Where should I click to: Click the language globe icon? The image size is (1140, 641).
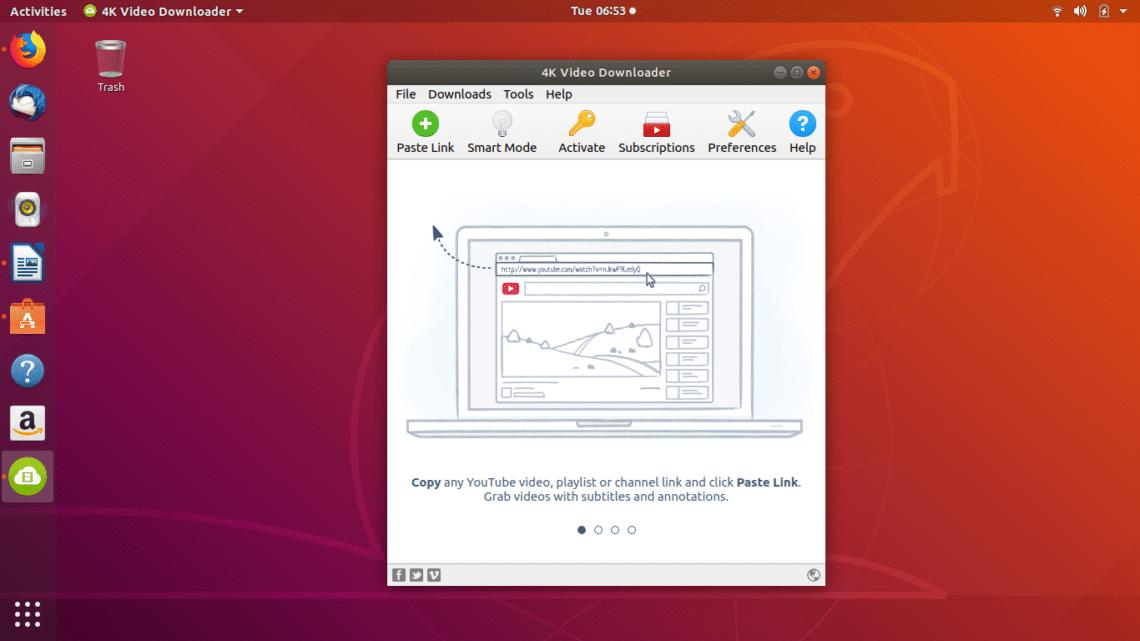[x=813, y=575]
